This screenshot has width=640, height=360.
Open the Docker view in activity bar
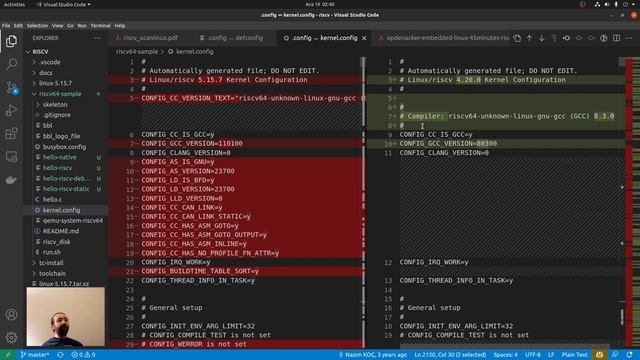tap(11, 180)
